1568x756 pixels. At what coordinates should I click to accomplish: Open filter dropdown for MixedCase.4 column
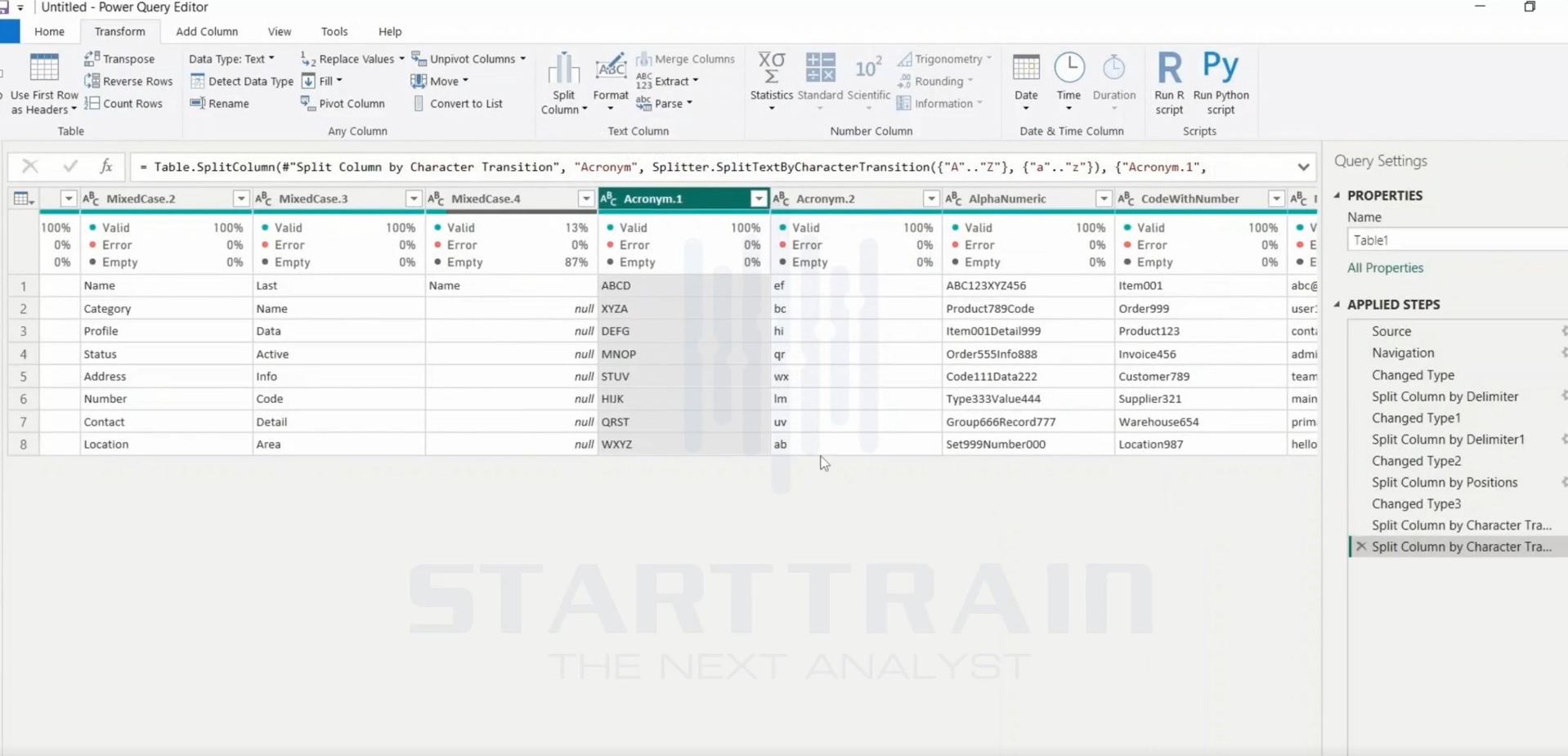586,199
